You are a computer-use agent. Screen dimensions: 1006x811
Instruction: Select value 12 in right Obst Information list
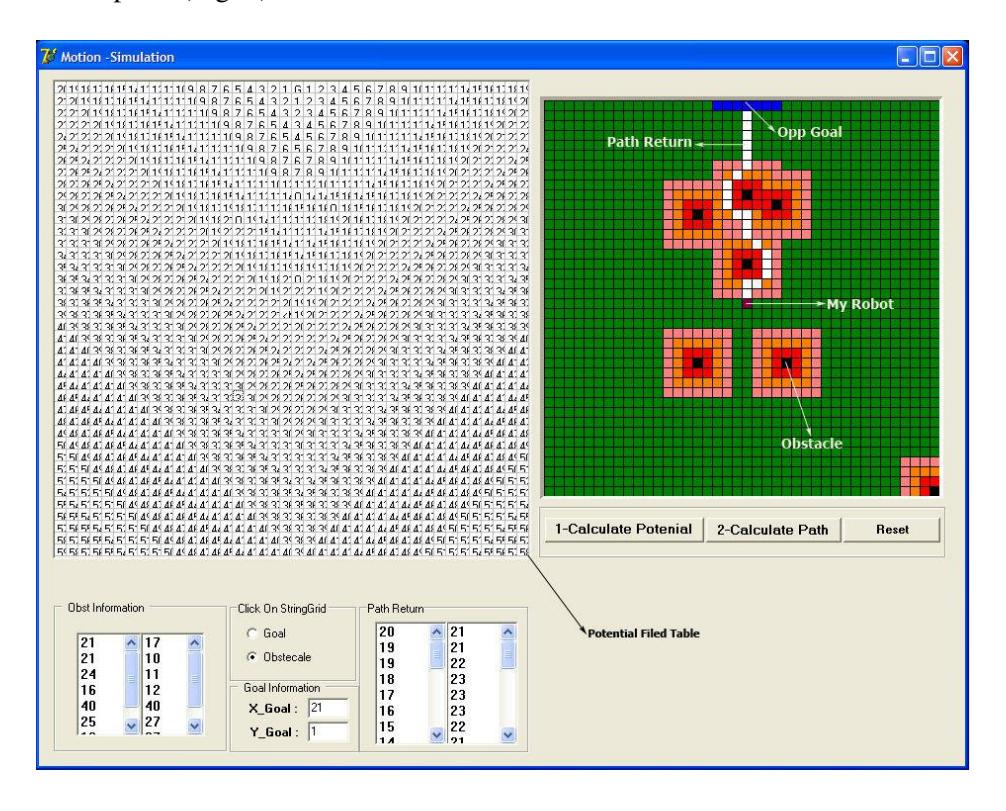pos(153,690)
